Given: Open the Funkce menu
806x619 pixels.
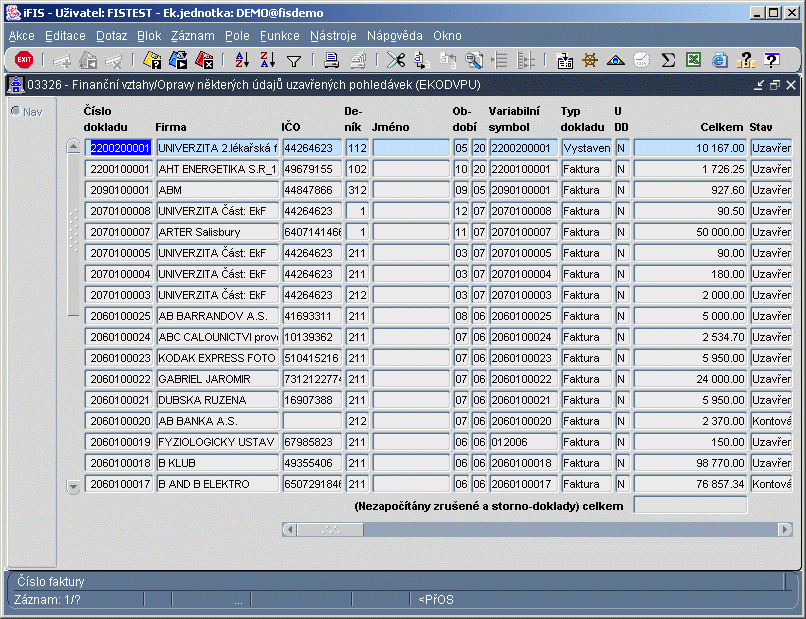Looking at the screenshot, I should [280, 36].
